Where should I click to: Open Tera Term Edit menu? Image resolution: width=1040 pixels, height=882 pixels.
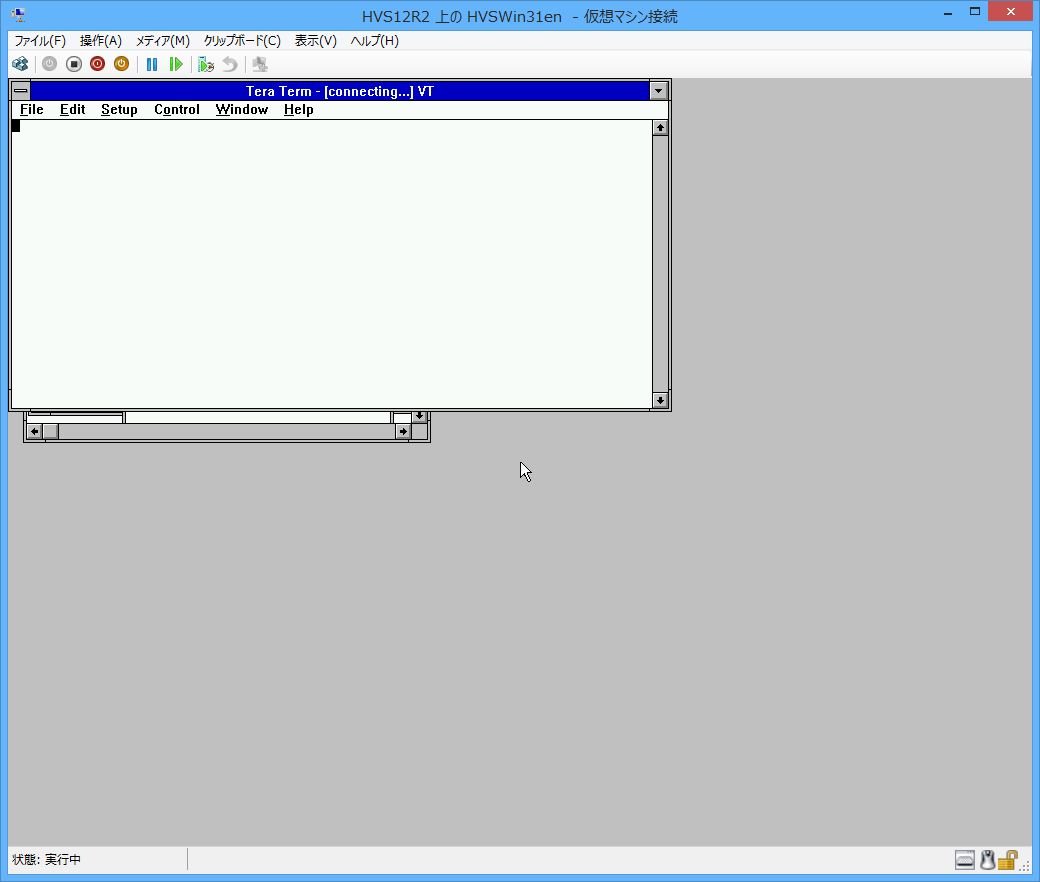72,109
